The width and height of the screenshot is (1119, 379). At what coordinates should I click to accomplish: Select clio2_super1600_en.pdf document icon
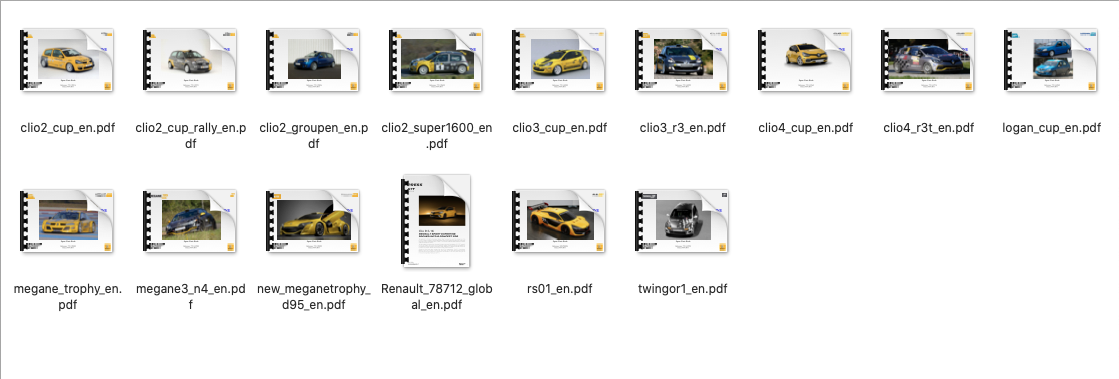tap(437, 60)
